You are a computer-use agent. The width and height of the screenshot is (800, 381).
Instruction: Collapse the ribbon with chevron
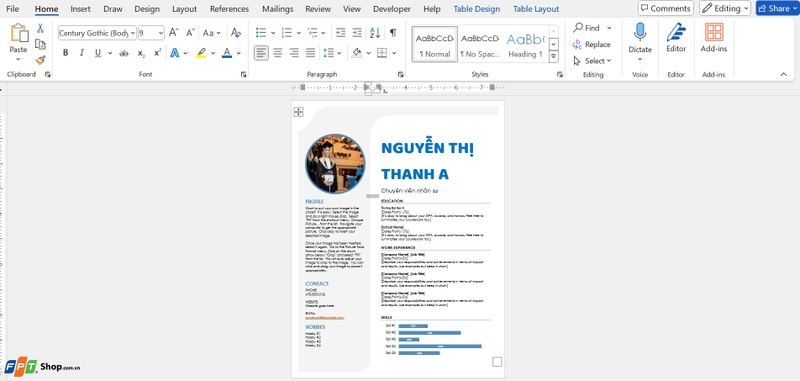pos(784,74)
